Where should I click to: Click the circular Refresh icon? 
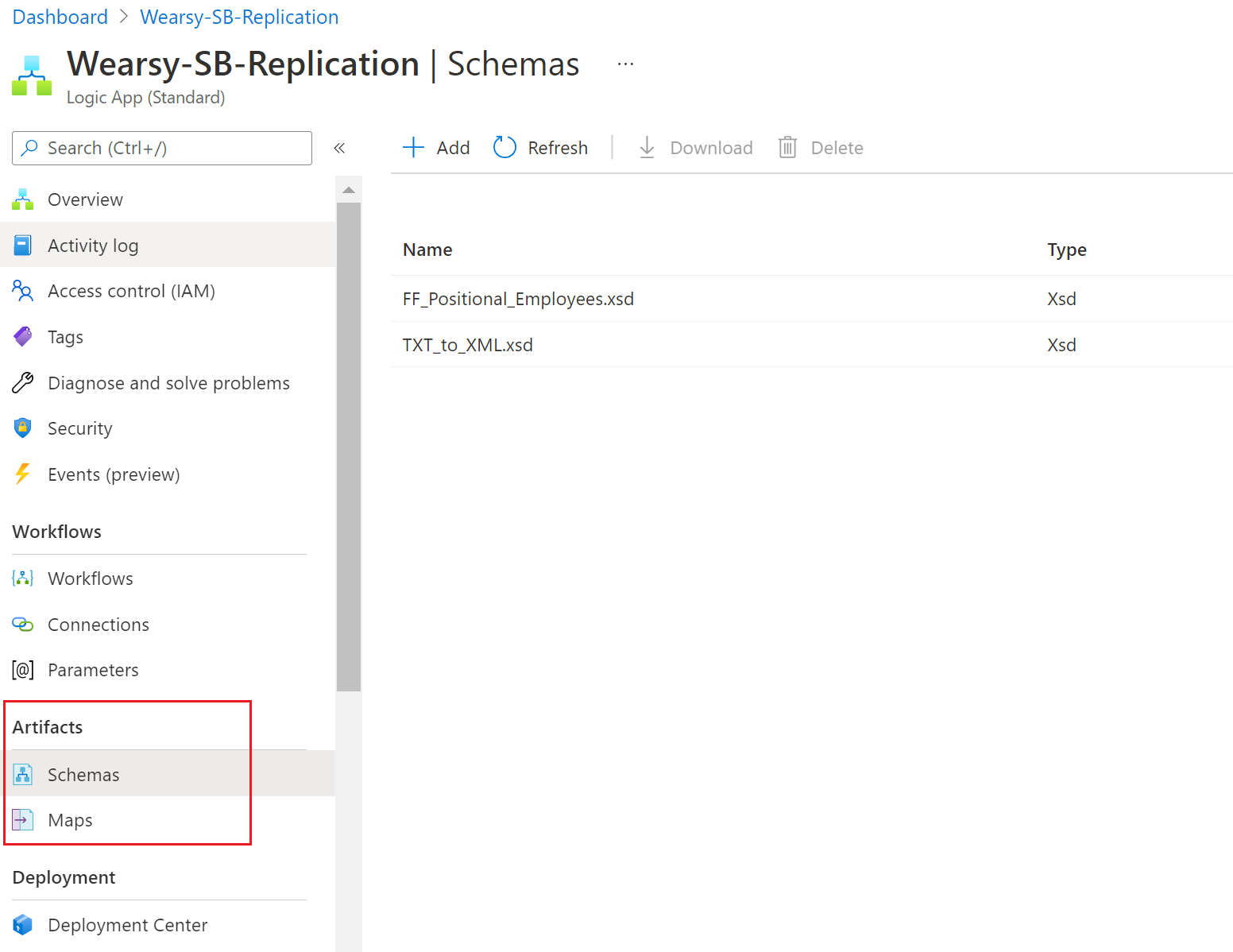(x=504, y=147)
